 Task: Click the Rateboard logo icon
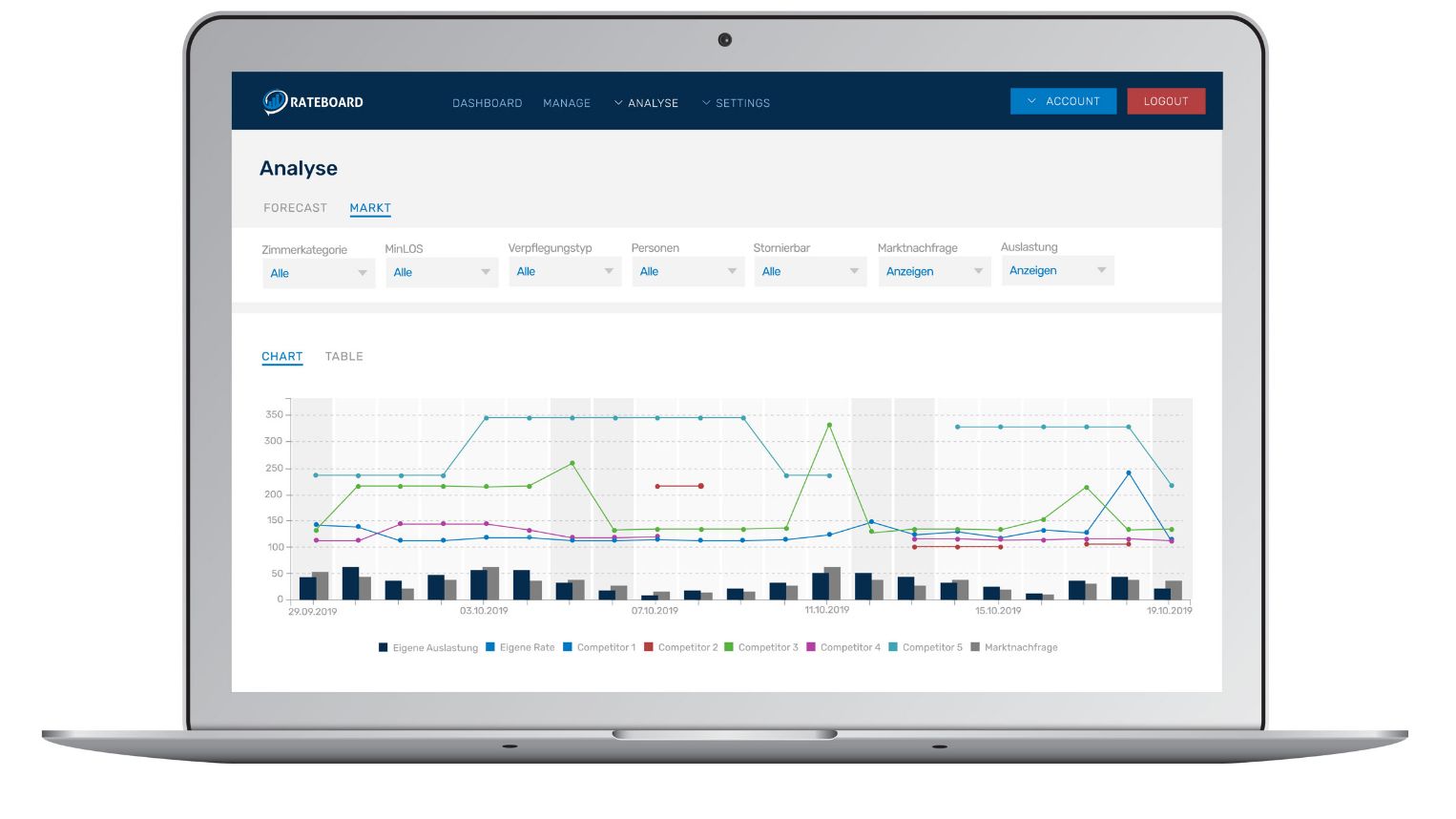(x=275, y=101)
